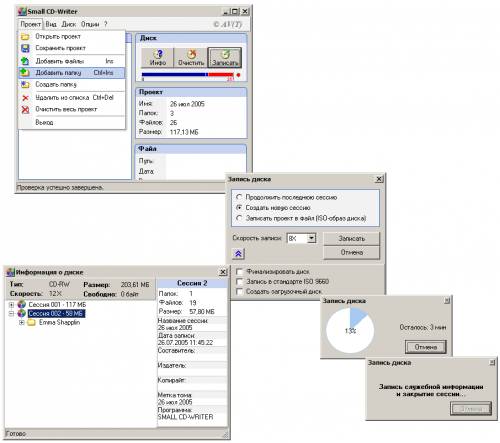Choose Удалить из списка red cross entry

pyautogui.click(x=72, y=98)
